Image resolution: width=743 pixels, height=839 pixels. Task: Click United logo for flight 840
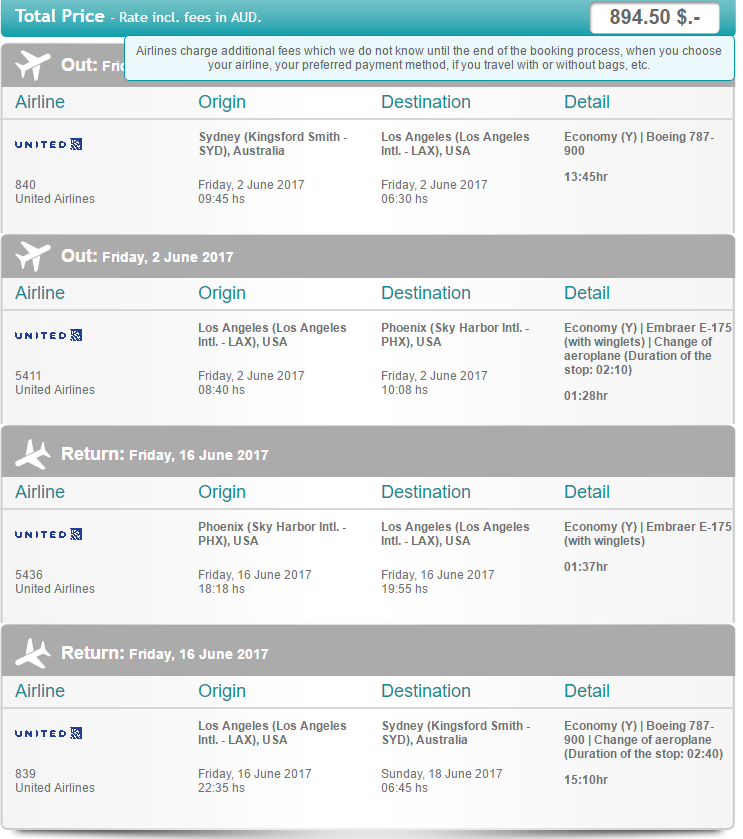click(x=48, y=144)
